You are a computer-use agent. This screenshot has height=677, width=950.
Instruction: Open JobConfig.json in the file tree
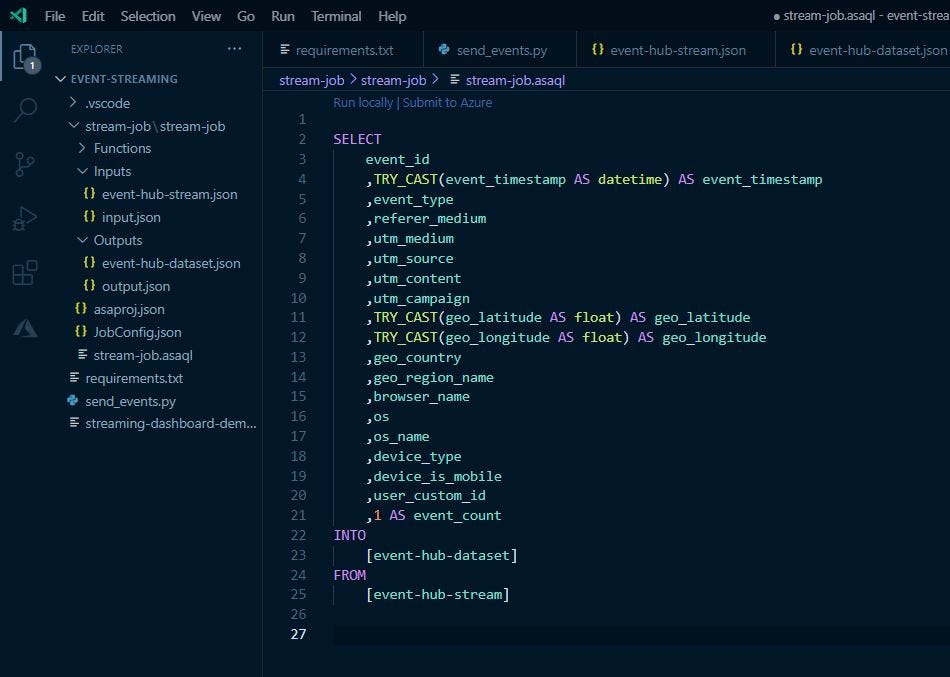click(x=137, y=332)
